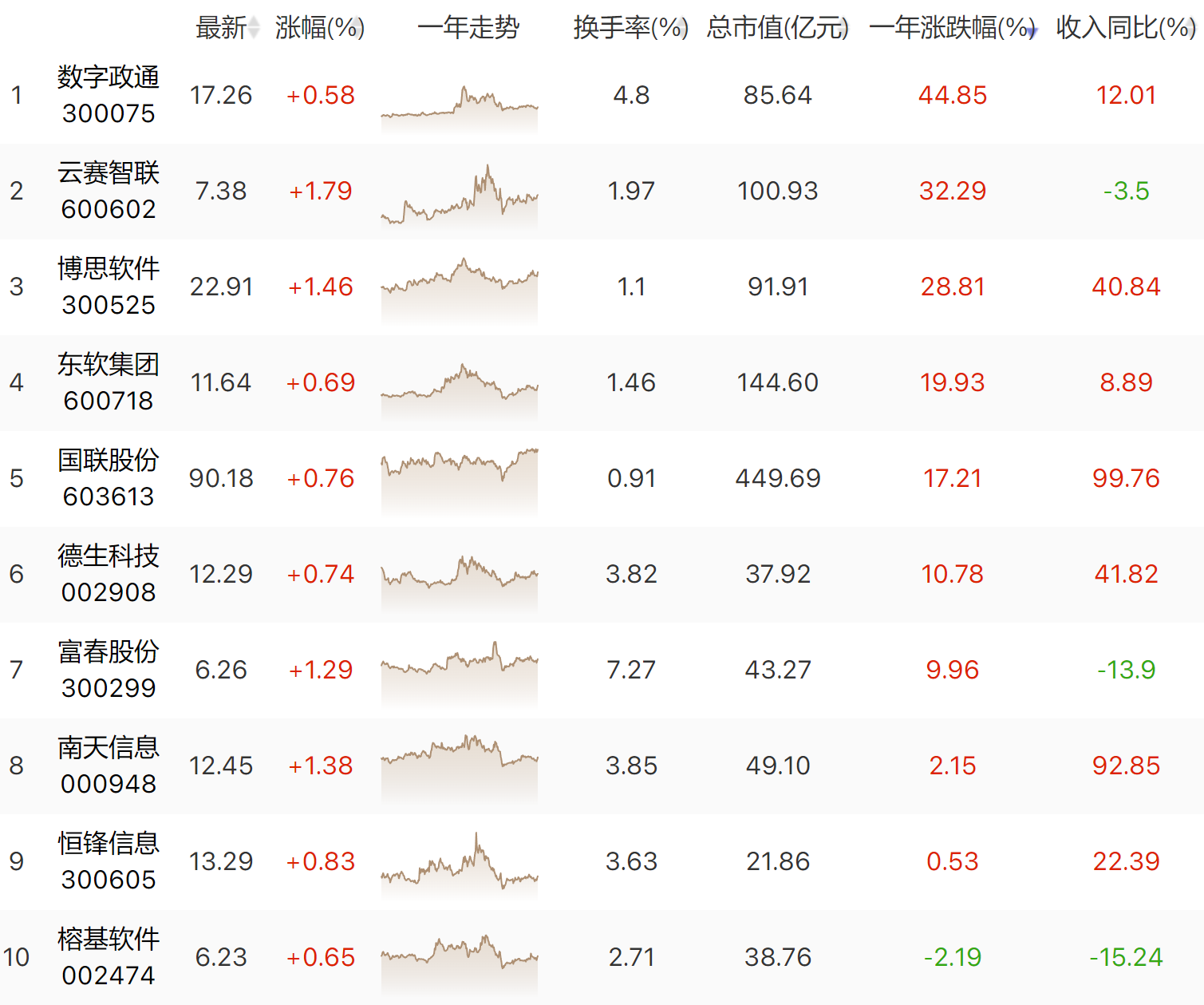Image resolution: width=1204 pixels, height=1005 pixels.
Task: Select revenue growth -15.24
Action: 1126,957
